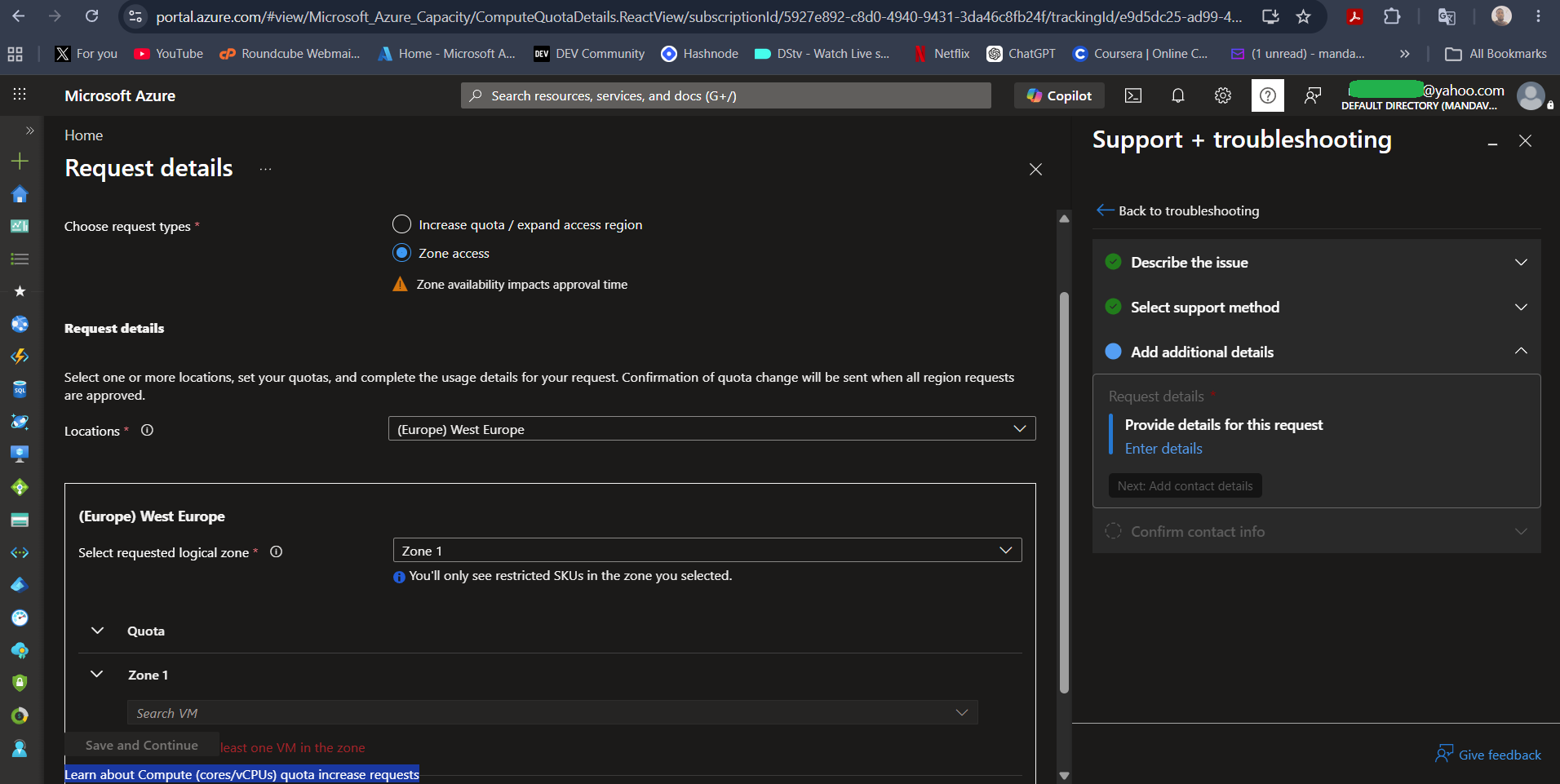Open ChatGPT bookmark
Viewport: 1560px width, 784px height.
click(x=1021, y=54)
